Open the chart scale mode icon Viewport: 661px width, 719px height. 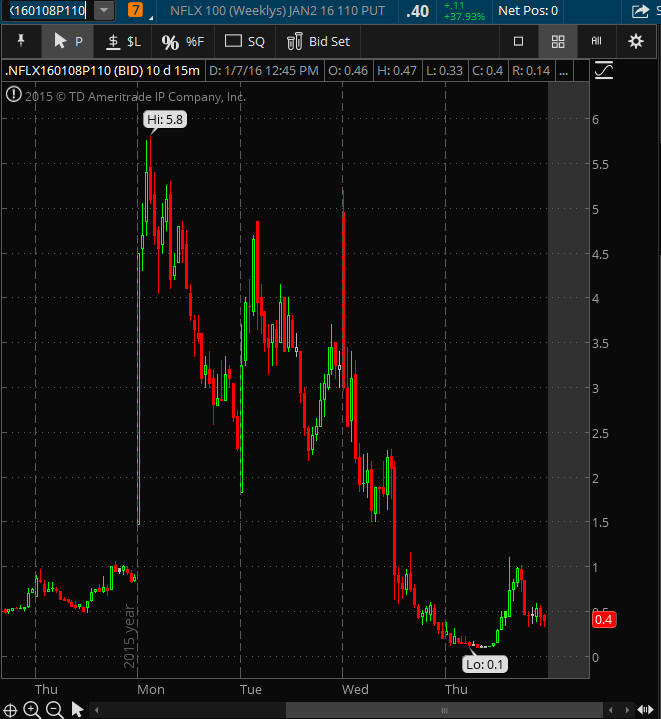pyautogui.click(x=604, y=71)
